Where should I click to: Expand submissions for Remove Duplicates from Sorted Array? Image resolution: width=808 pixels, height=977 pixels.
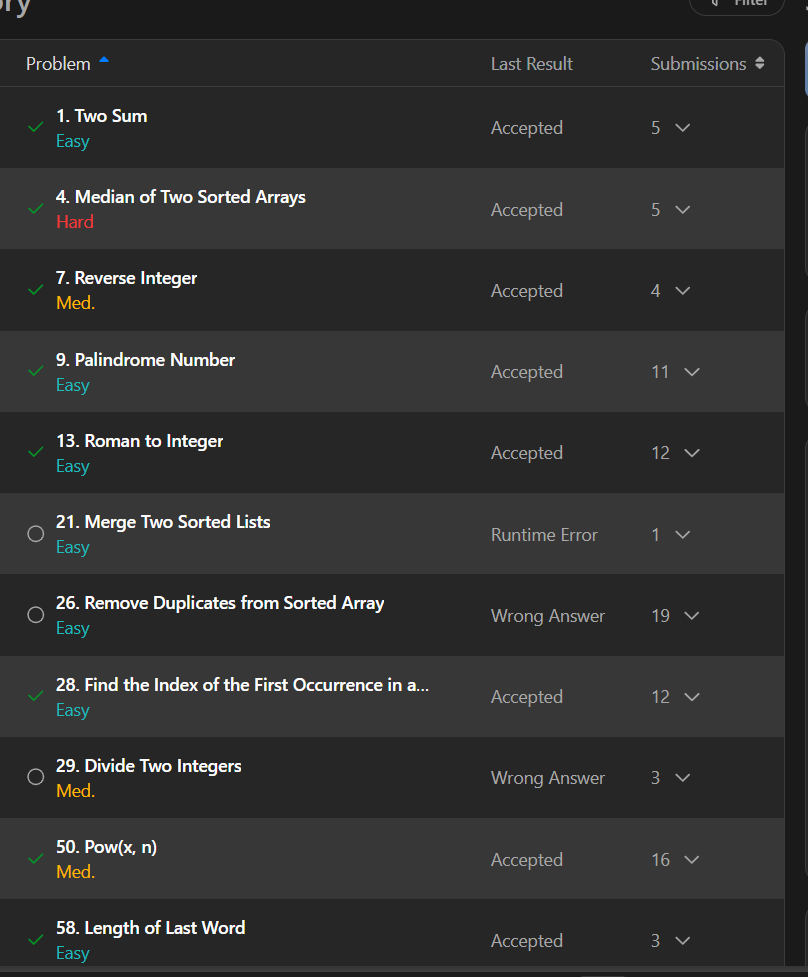coord(692,616)
